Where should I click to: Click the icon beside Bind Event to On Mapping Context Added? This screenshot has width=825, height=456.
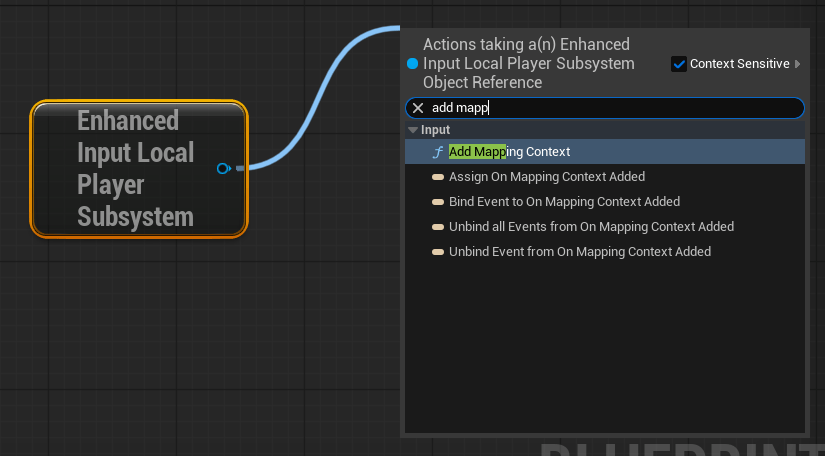click(438, 202)
